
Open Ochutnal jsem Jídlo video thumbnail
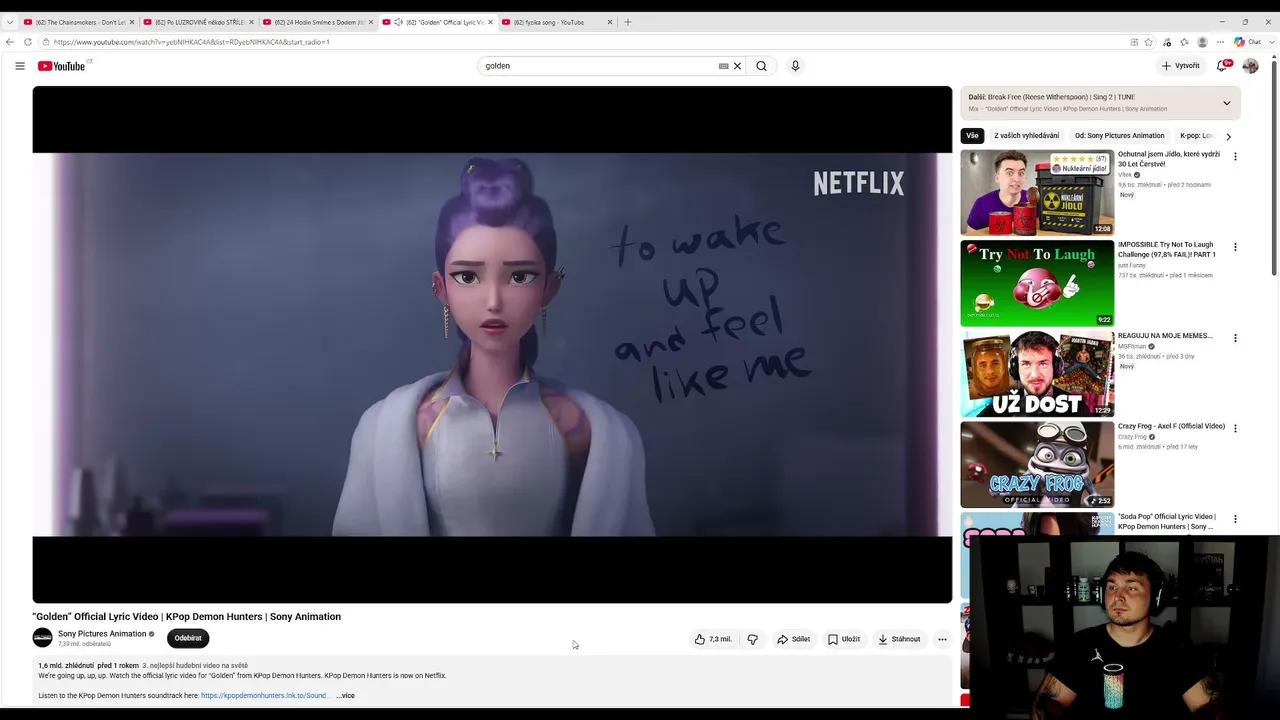point(1037,192)
